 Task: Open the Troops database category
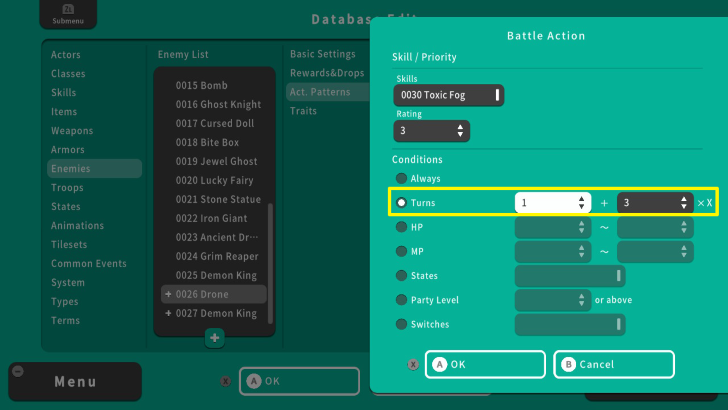pyautogui.click(x=67, y=188)
